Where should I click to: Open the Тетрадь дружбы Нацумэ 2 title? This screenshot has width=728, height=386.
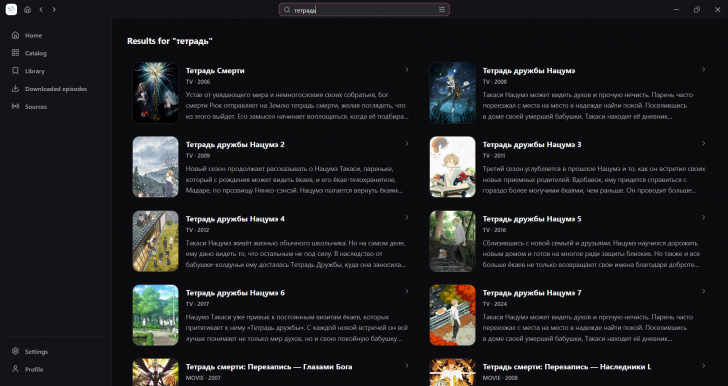pyautogui.click(x=235, y=144)
